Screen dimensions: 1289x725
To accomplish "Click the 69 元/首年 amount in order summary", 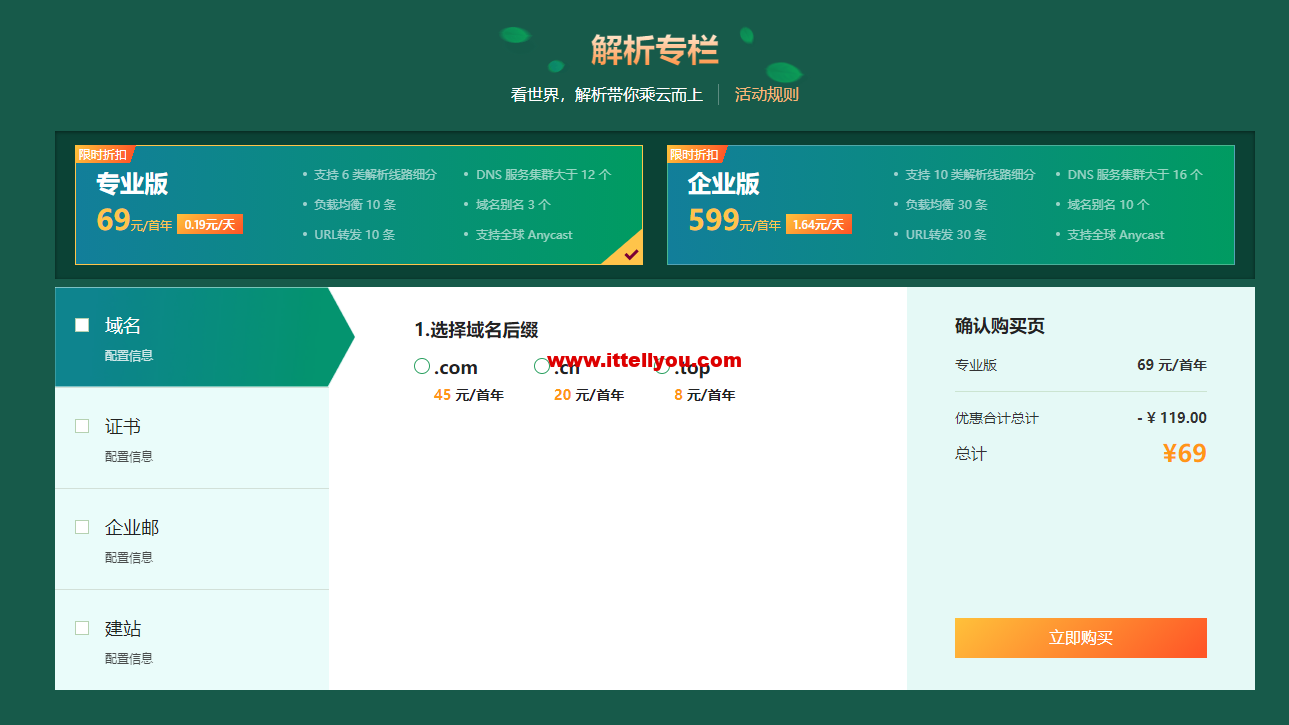I will 1172,365.
